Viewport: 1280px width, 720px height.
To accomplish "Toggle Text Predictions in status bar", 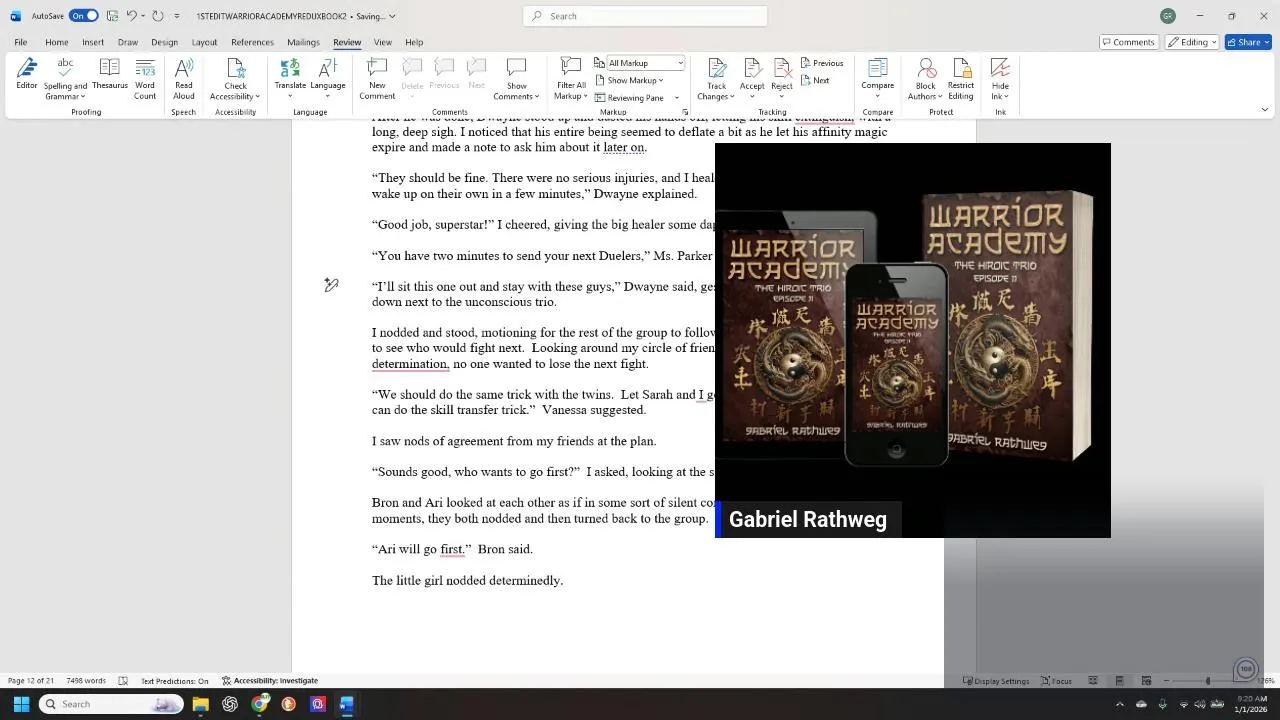I will pos(174,681).
